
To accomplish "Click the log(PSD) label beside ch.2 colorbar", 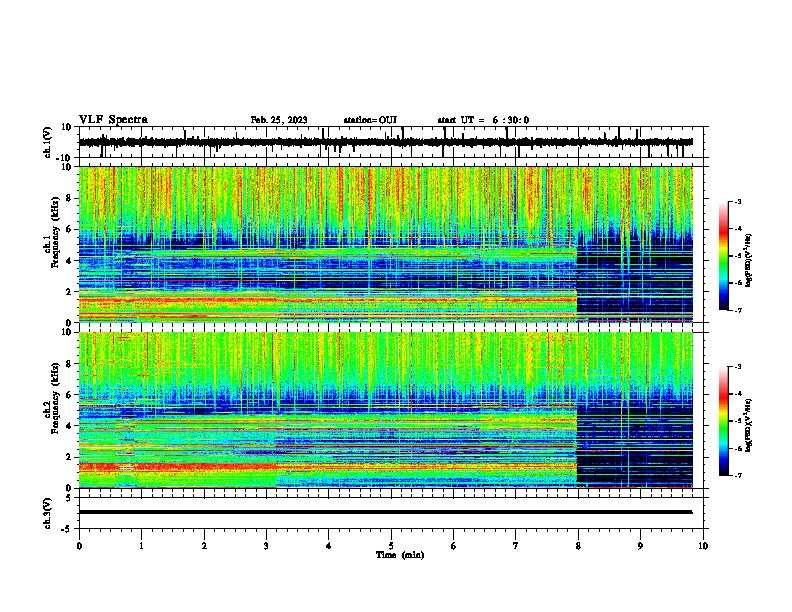I will coord(748,425).
